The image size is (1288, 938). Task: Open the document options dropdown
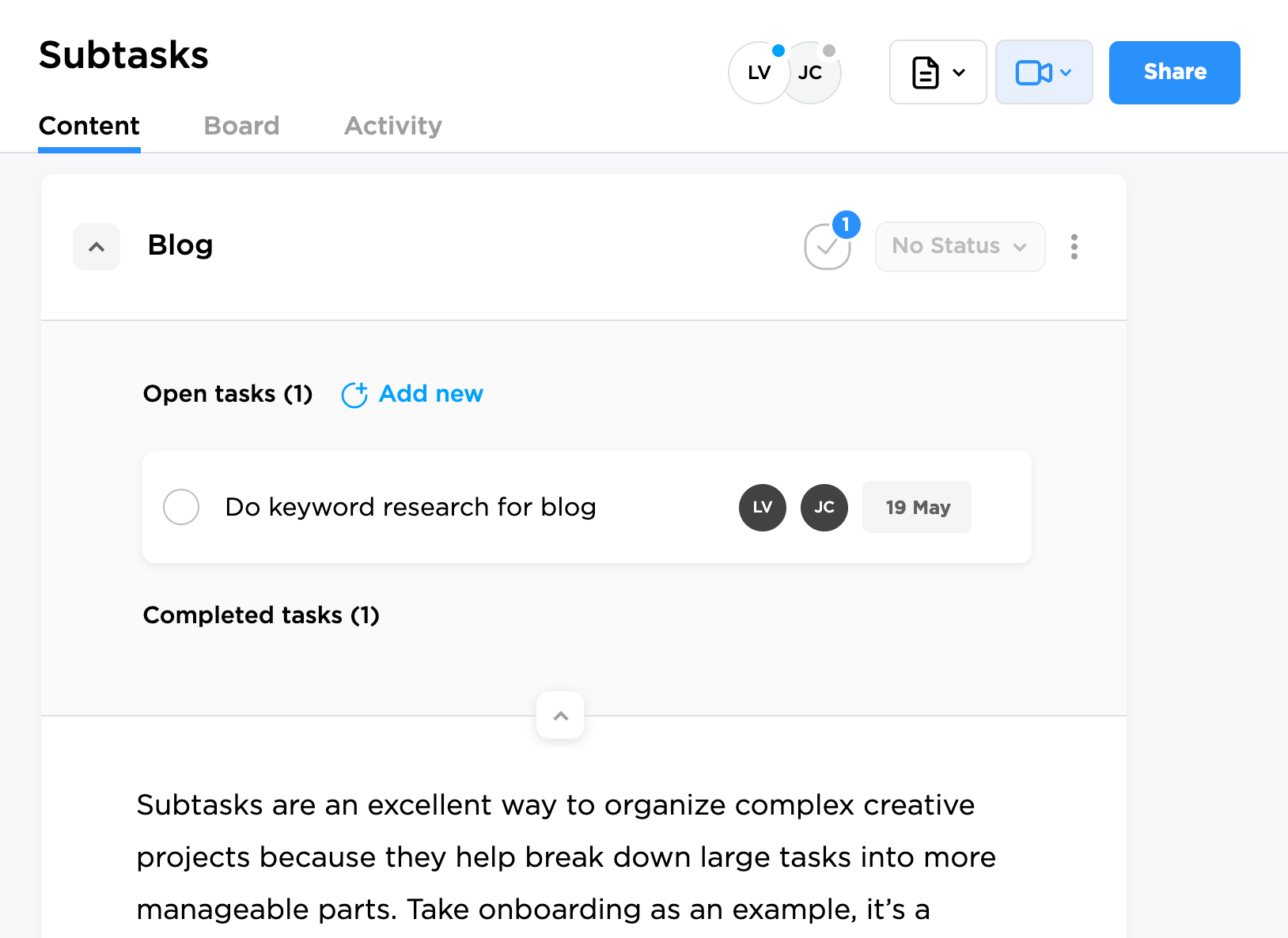pyautogui.click(x=938, y=73)
